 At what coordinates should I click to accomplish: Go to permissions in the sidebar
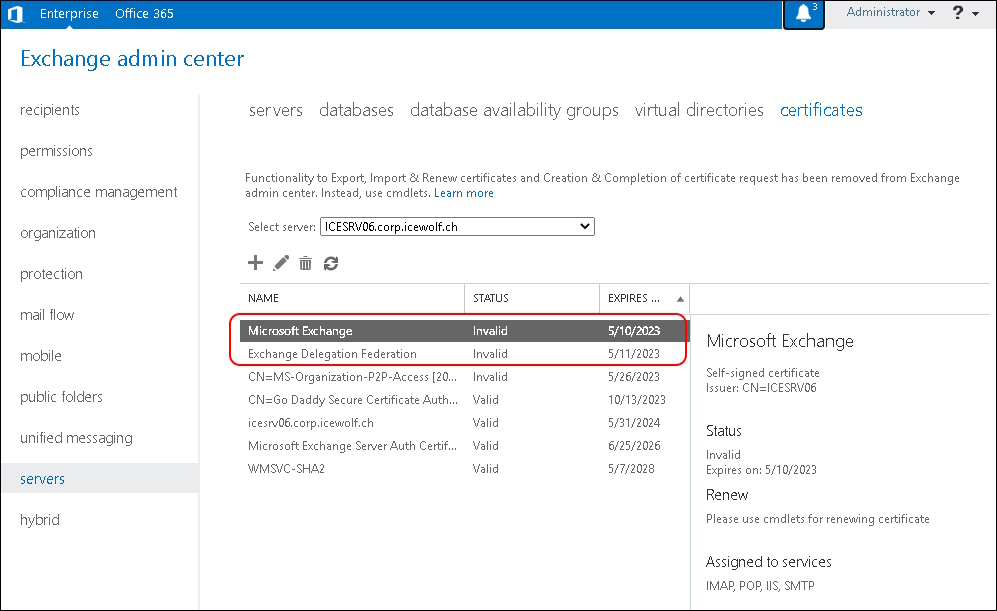56,151
